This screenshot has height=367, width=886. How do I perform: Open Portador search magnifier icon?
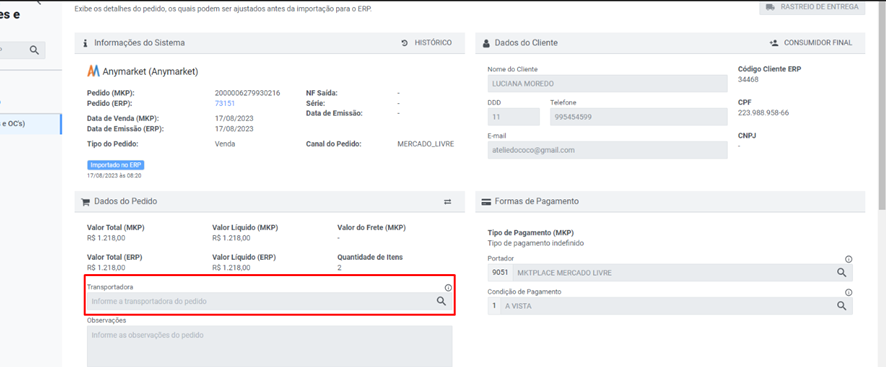(x=841, y=273)
